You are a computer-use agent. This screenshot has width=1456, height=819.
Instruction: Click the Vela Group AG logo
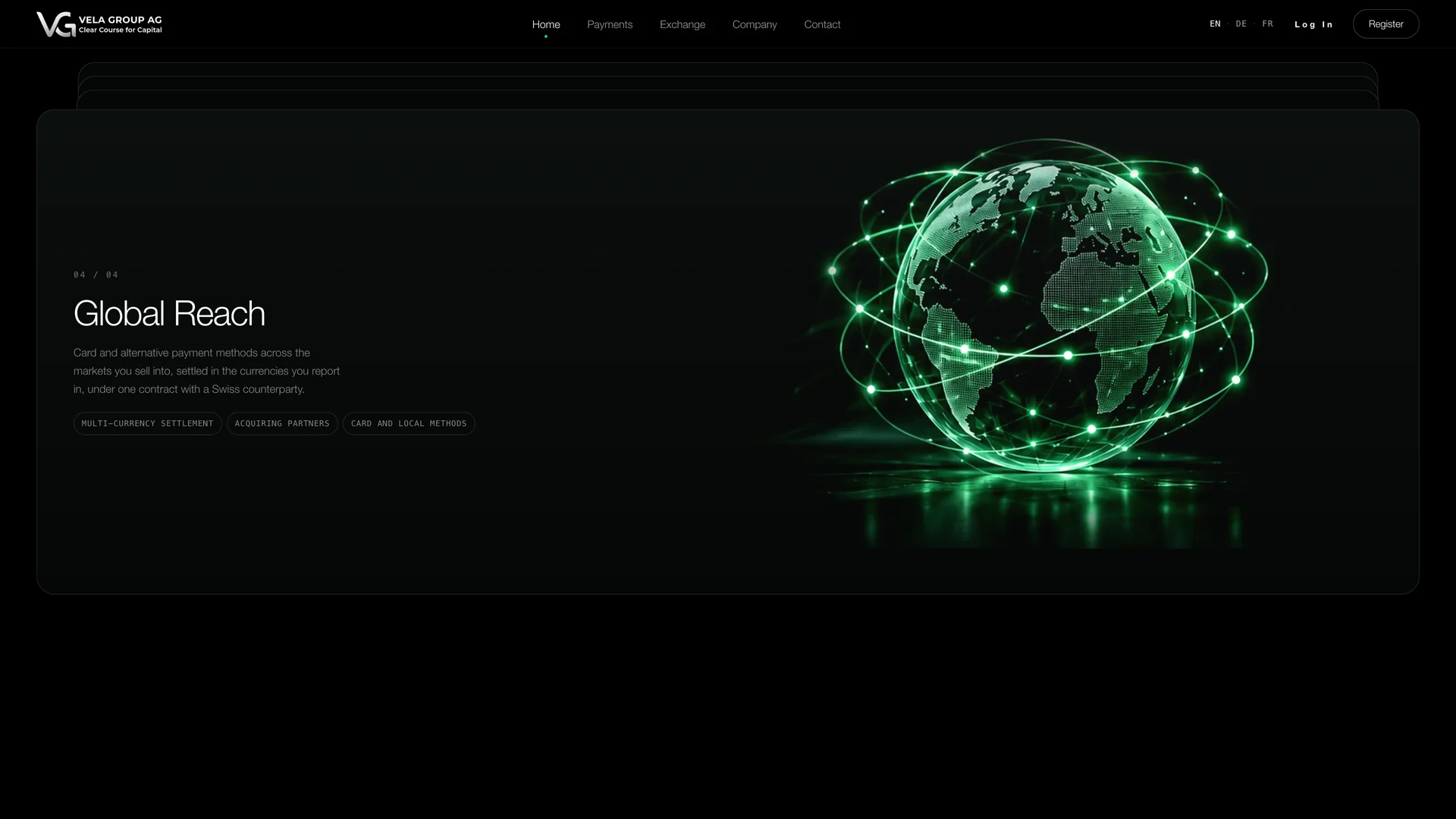(99, 24)
